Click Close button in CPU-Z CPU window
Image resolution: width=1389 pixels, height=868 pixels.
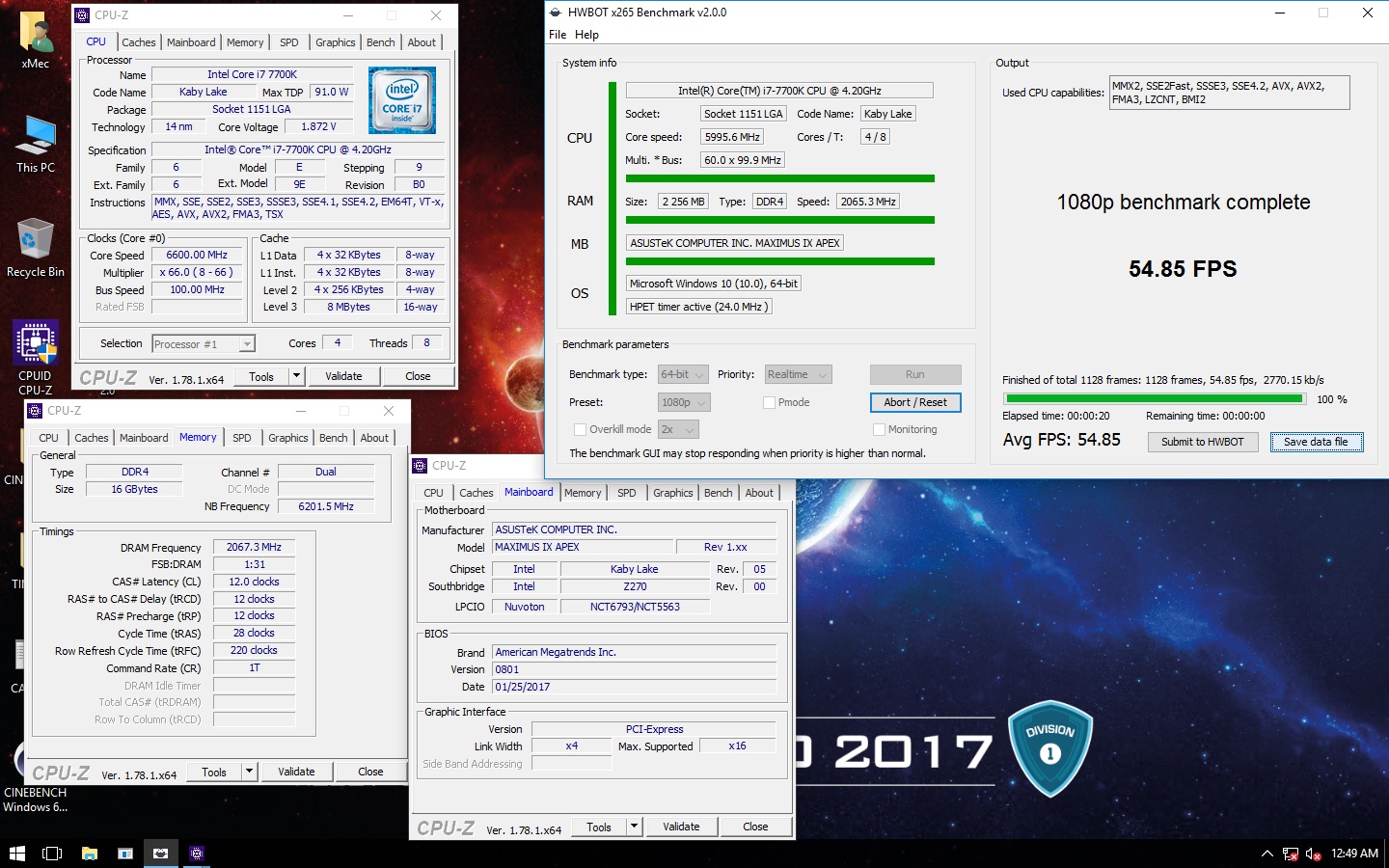[418, 376]
